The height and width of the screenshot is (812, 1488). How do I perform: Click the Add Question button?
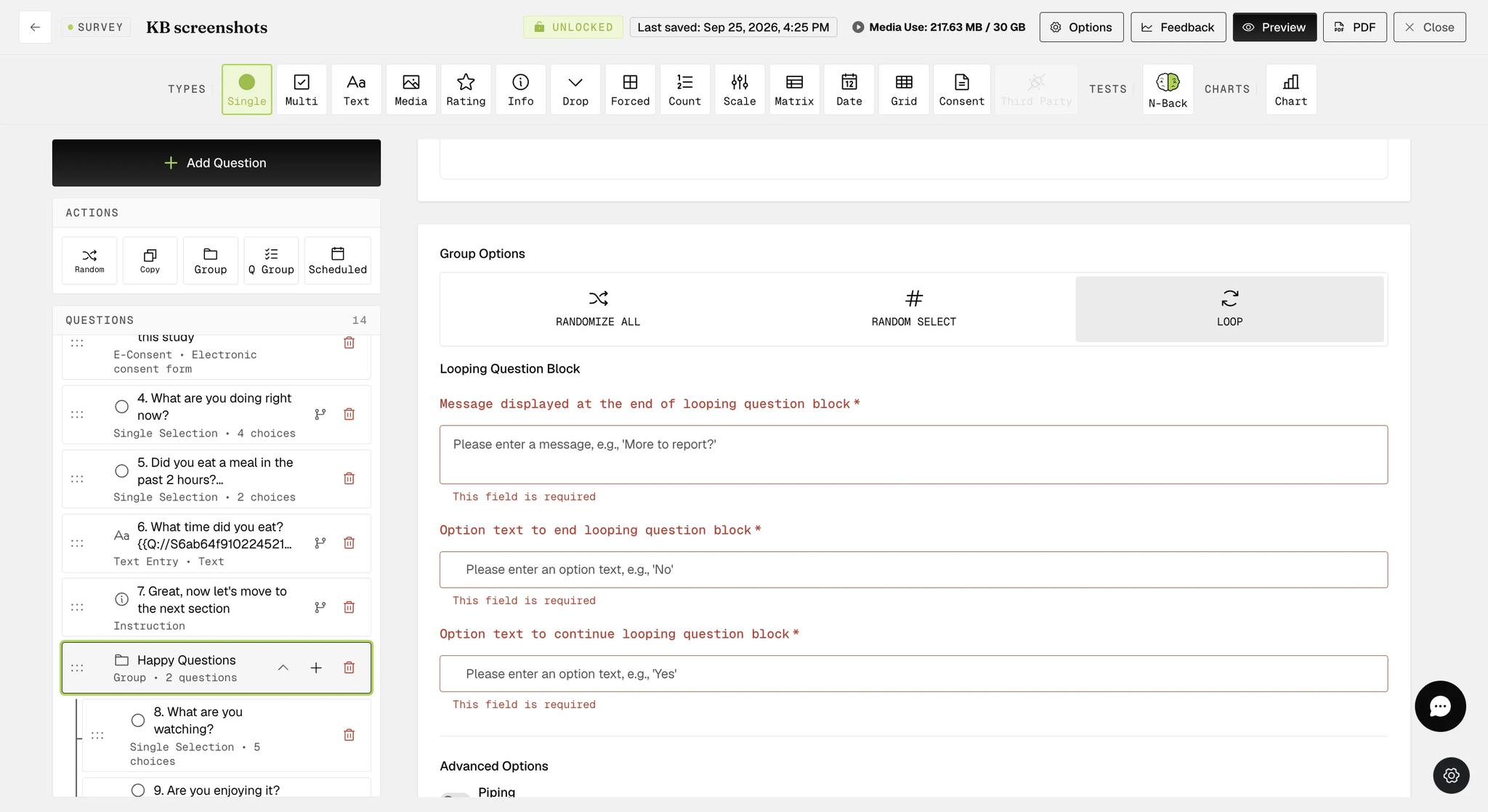217,163
